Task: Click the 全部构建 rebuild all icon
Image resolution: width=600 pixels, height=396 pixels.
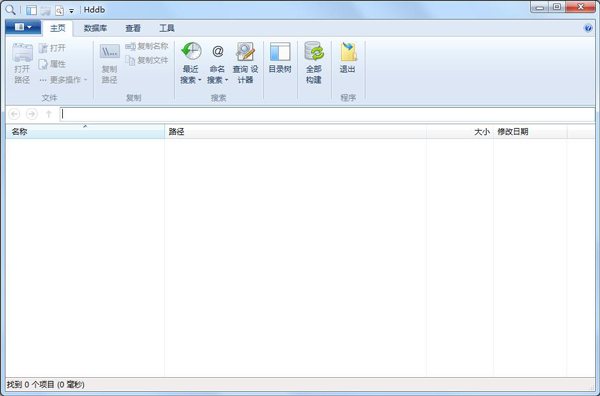Action: click(314, 63)
